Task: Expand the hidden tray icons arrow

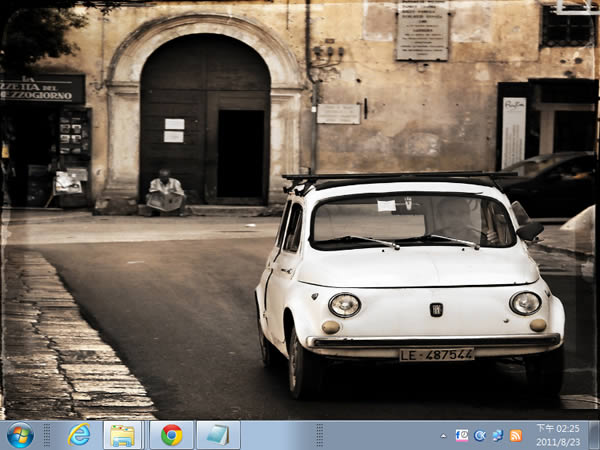Action: [443, 435]
